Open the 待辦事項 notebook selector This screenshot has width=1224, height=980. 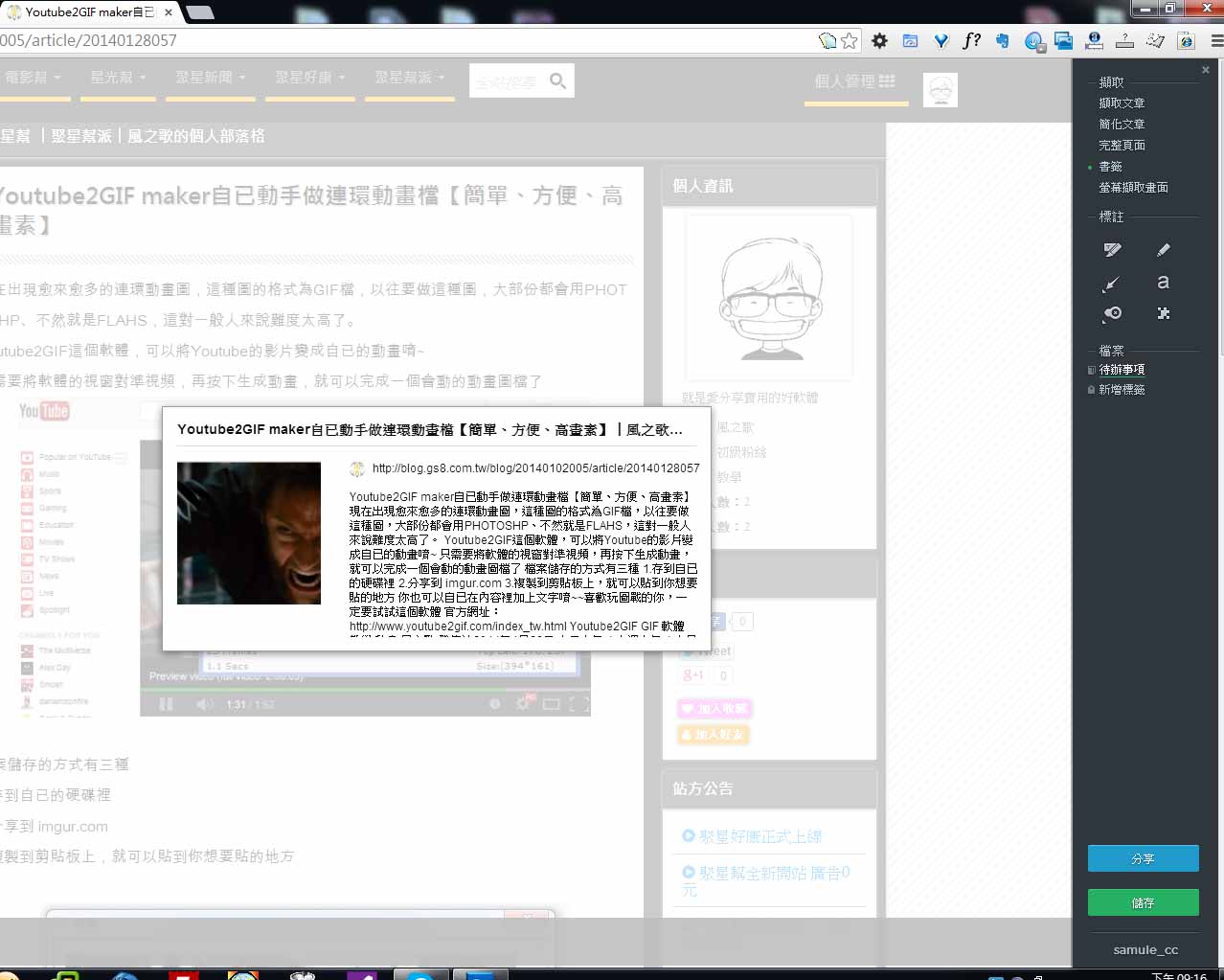1122,370
